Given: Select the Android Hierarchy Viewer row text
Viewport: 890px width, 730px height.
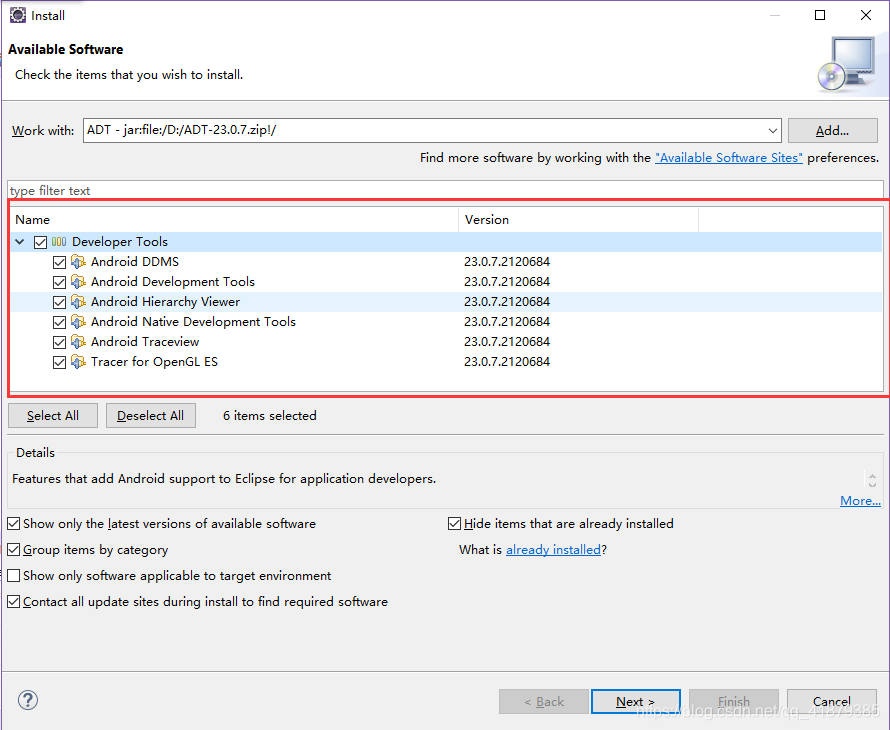Looking at the screenshot, I should (165, 301).
